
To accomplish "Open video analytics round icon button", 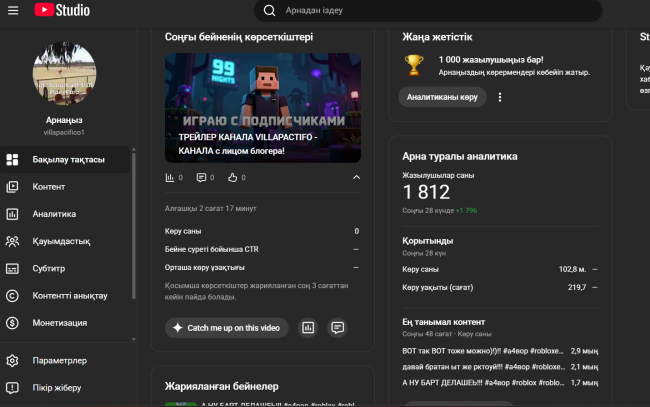I will [308, 328].
